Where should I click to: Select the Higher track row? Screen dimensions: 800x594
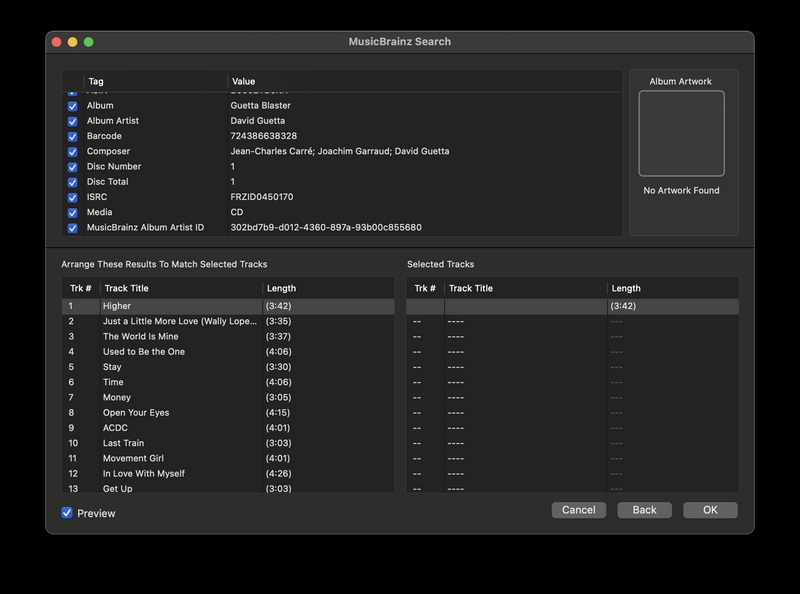(x=228, y=306)
